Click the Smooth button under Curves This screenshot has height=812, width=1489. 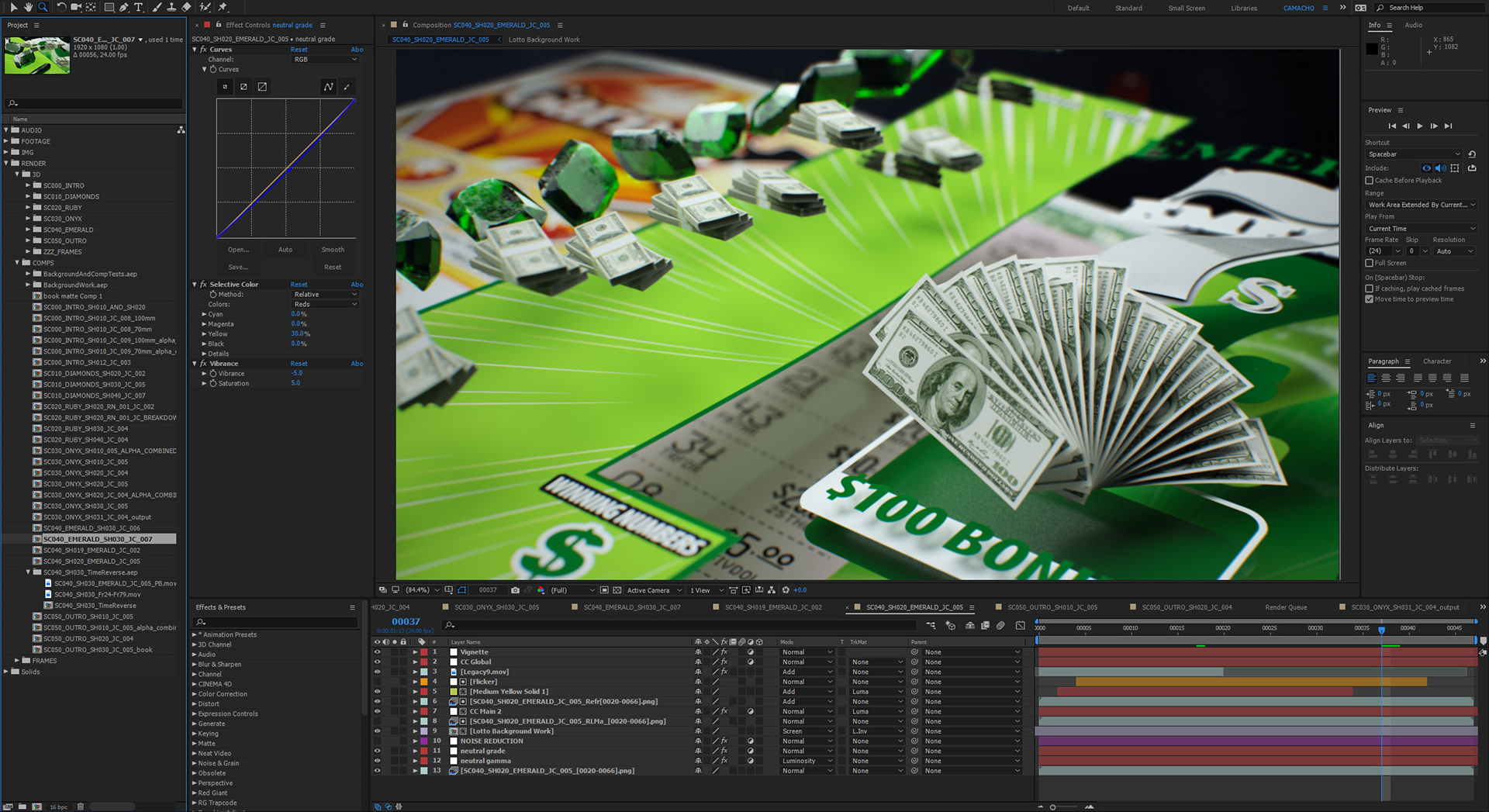pyautogui.click(x=333, y=250)
